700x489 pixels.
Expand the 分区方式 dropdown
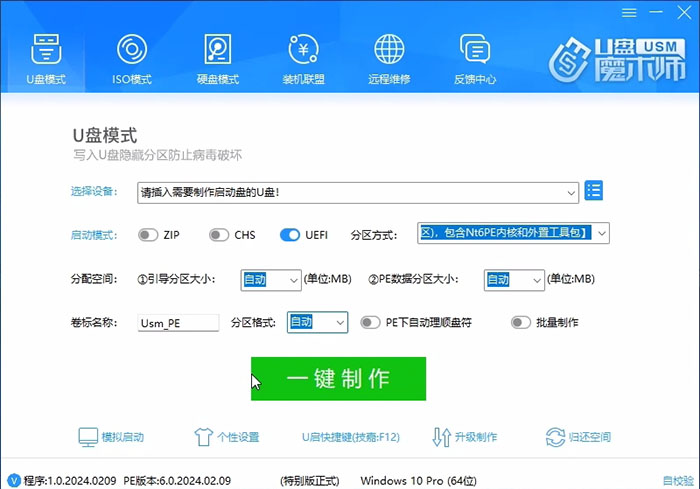pos(602,233)
